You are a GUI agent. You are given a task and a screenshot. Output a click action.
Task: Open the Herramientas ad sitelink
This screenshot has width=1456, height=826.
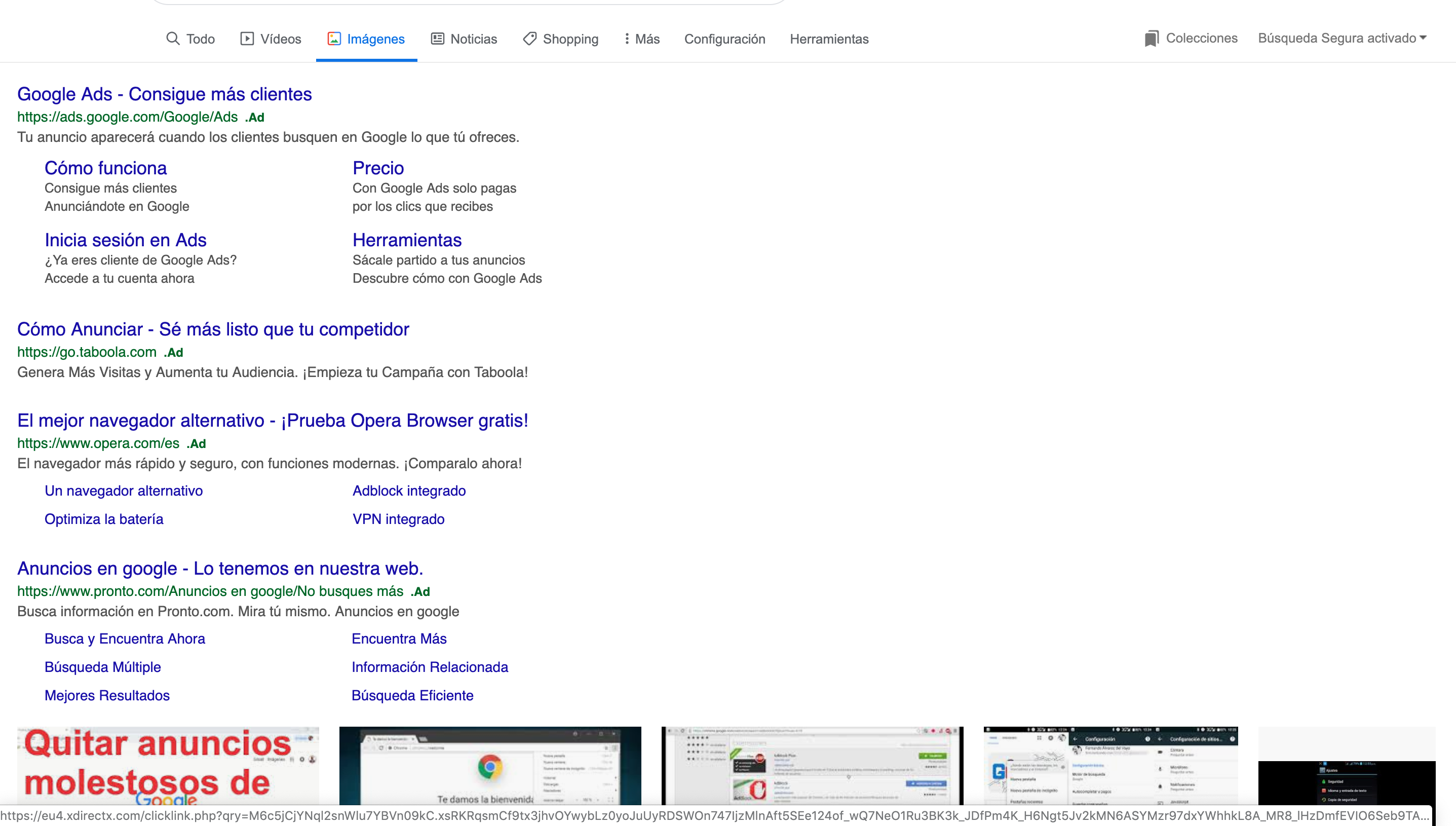407,240
